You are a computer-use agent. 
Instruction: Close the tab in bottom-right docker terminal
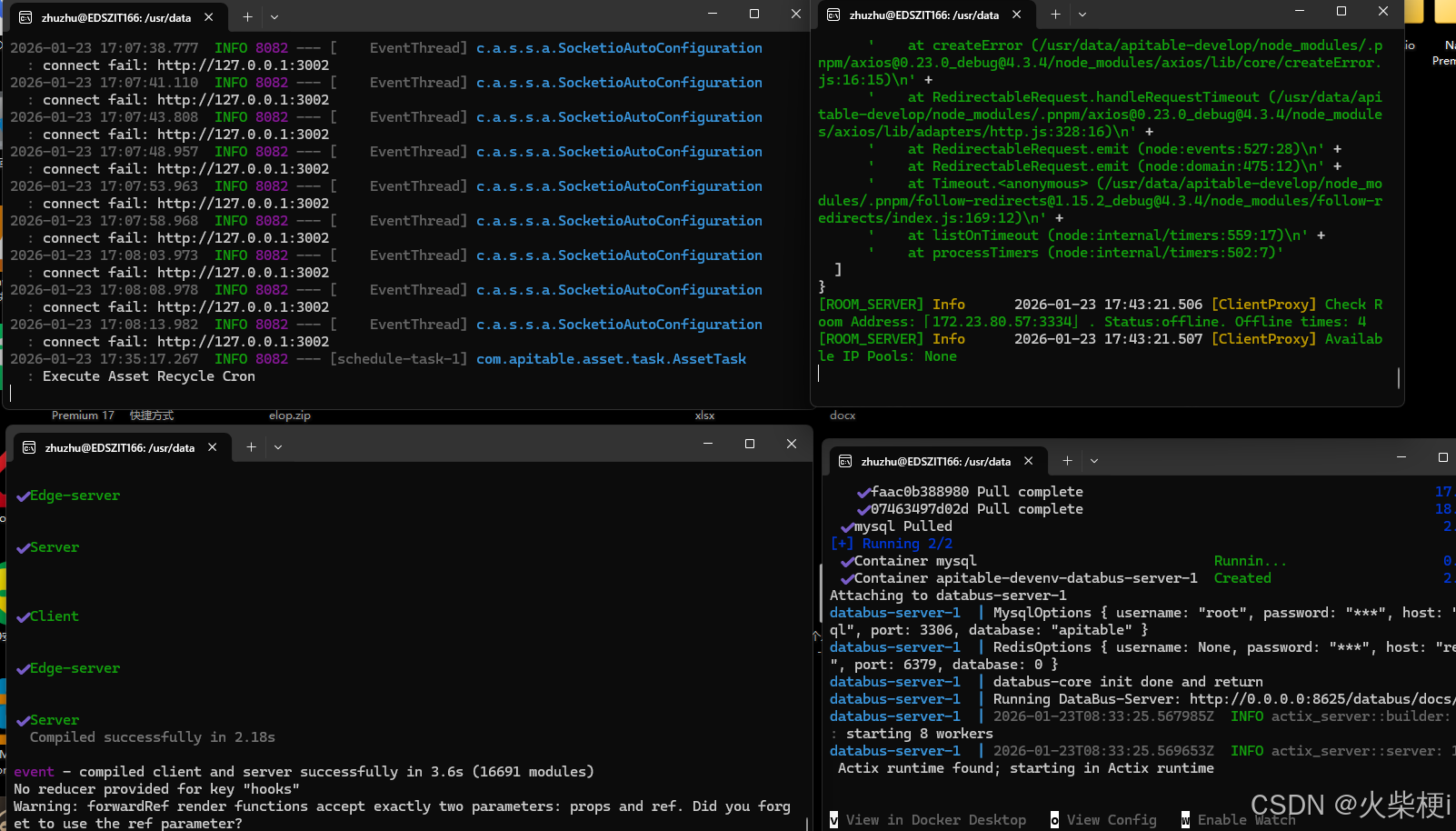click(1029, 461)
